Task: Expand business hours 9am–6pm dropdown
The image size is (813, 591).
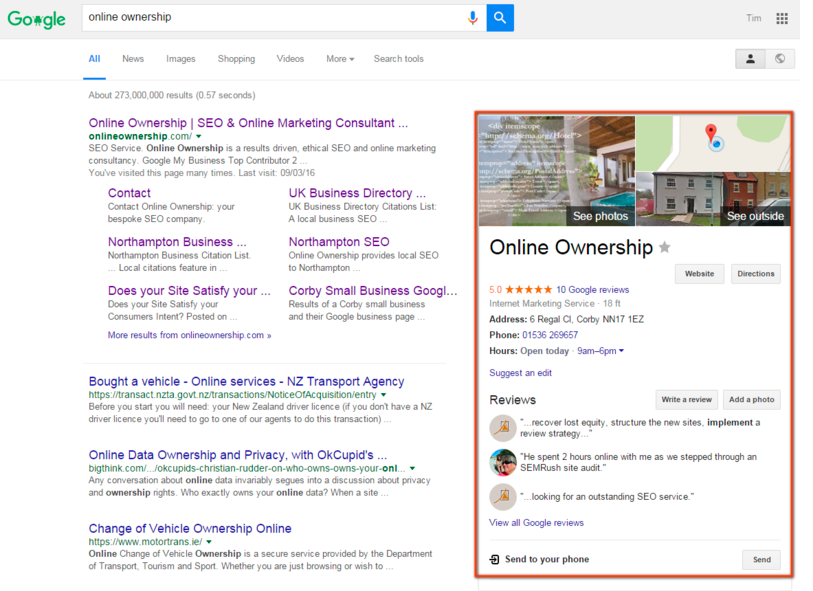Action: [600, 351]
